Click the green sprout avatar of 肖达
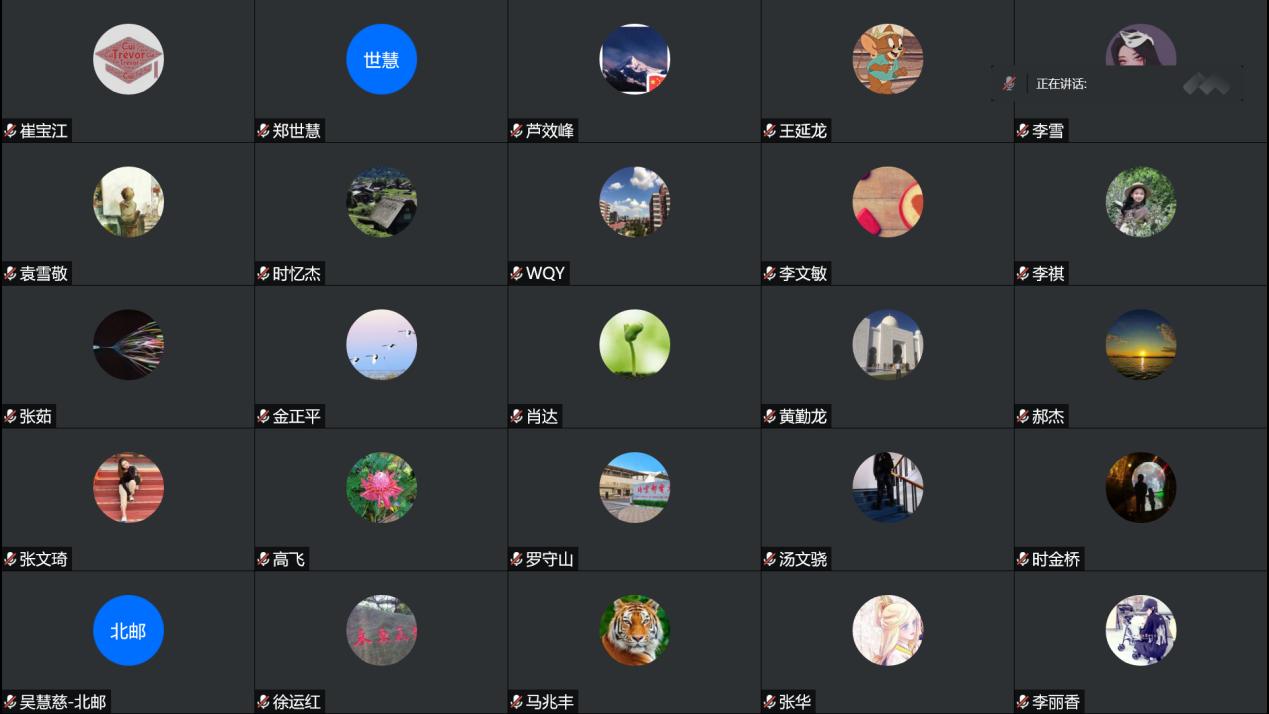1269x714 pixels. pos(634,345)
